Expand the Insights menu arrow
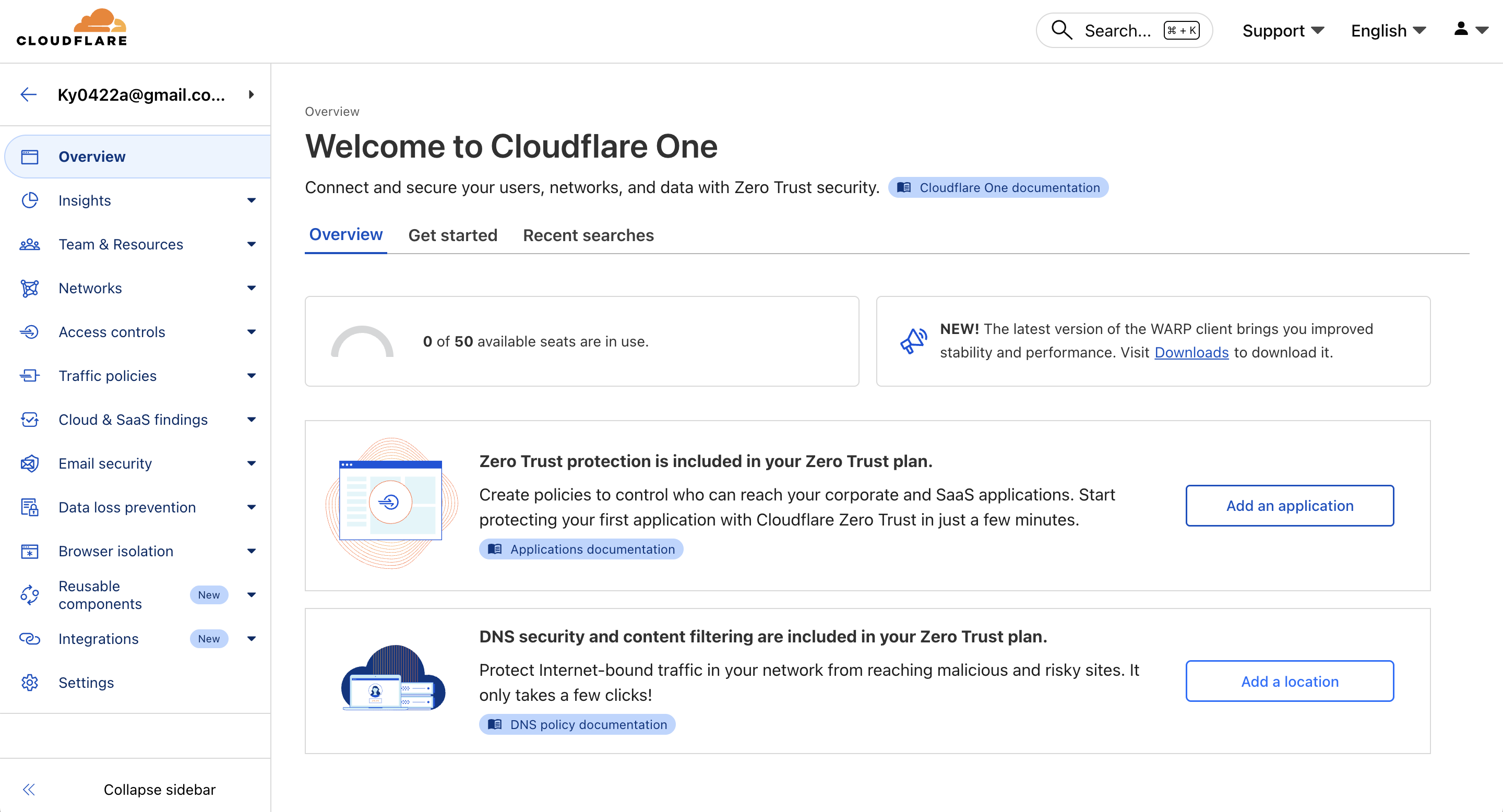1503x812 pixels. [x=252, y=201]
